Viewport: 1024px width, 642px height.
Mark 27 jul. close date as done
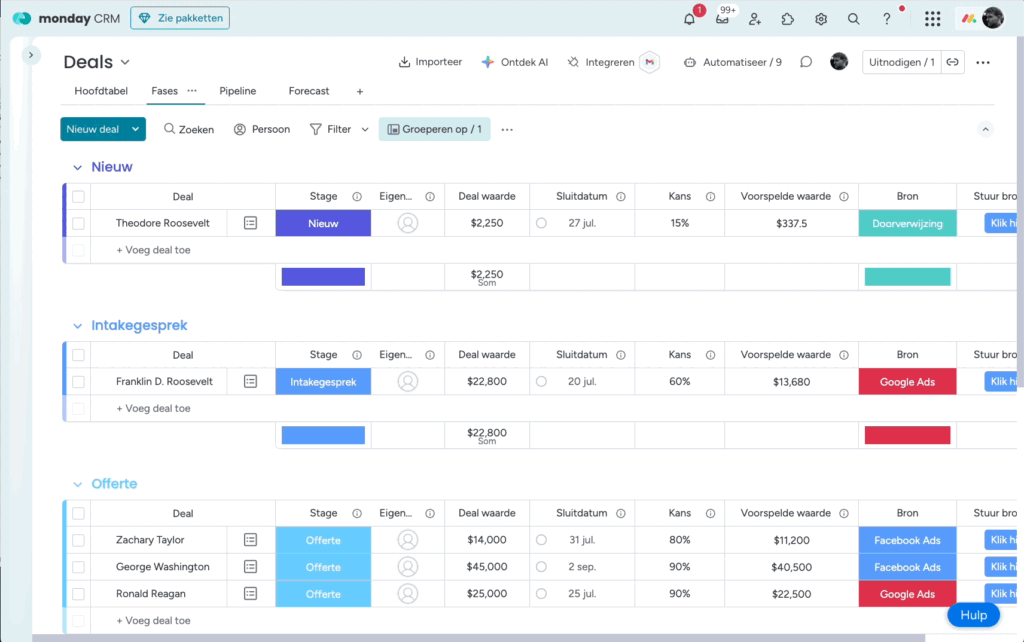[541, 223]
